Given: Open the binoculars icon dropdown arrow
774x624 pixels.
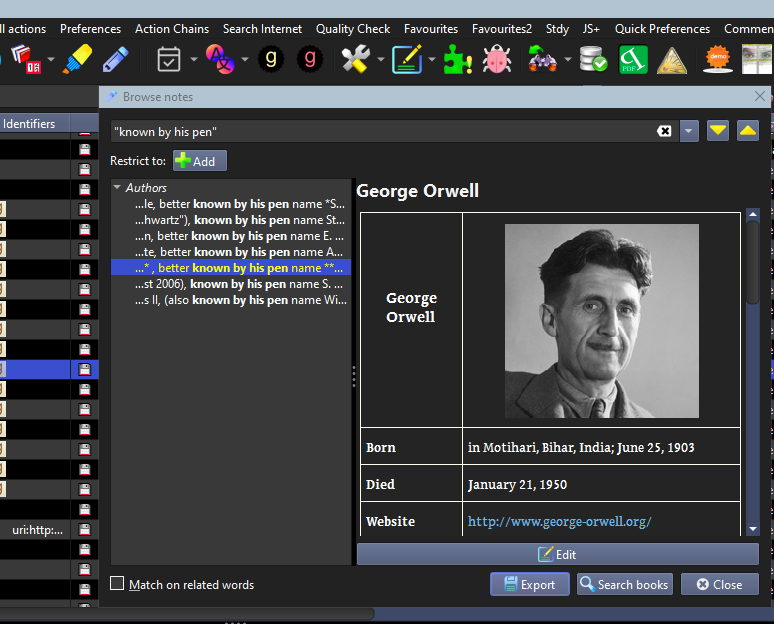Looking at the screenshot, I should (x=568, y=59).
